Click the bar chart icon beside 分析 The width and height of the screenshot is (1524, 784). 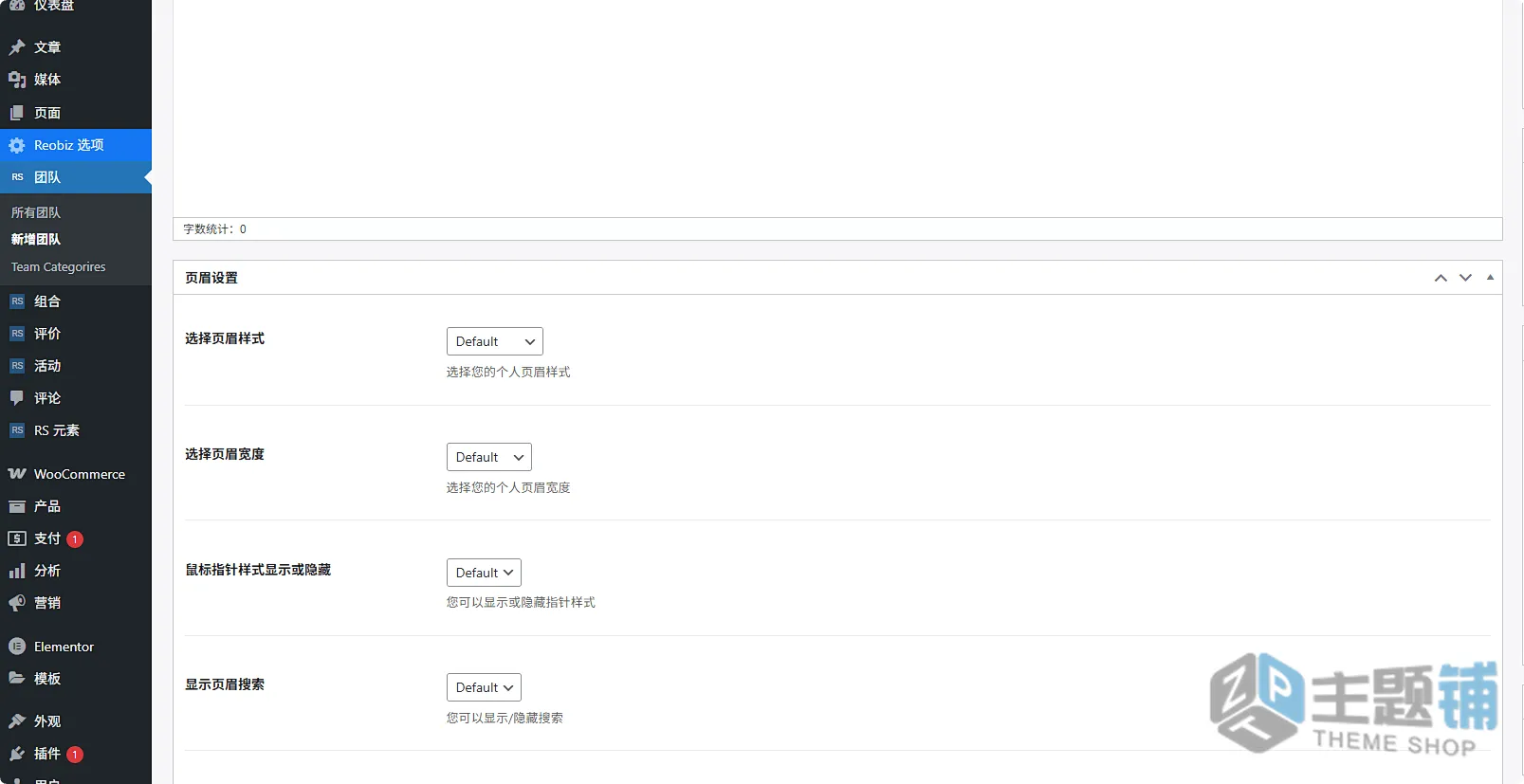point(17,571)
